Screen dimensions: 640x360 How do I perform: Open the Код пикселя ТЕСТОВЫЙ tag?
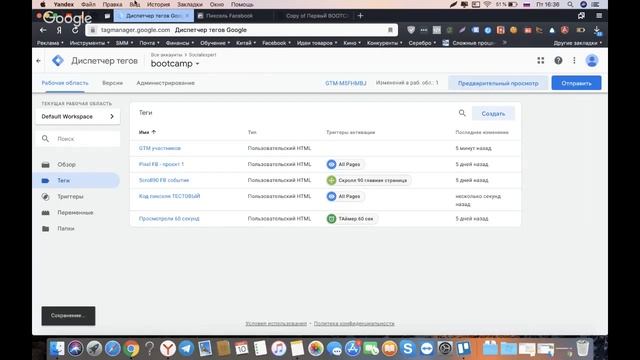[169, 196]
